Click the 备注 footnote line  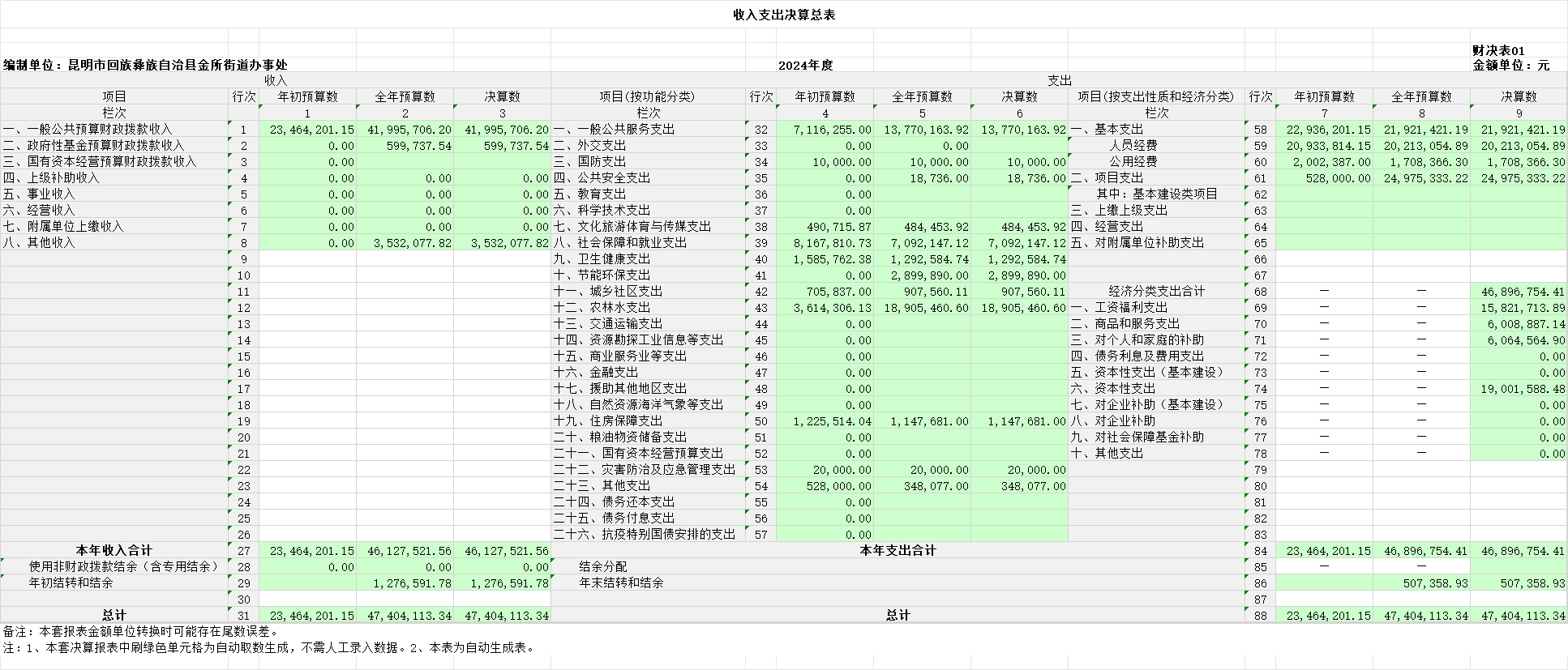click(142, 631)
